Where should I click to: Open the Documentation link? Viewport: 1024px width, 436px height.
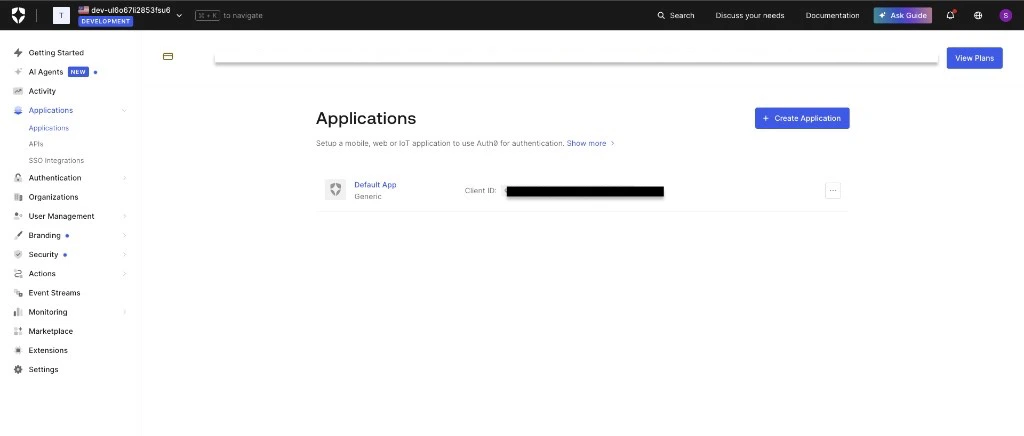(x=832, y=15)
